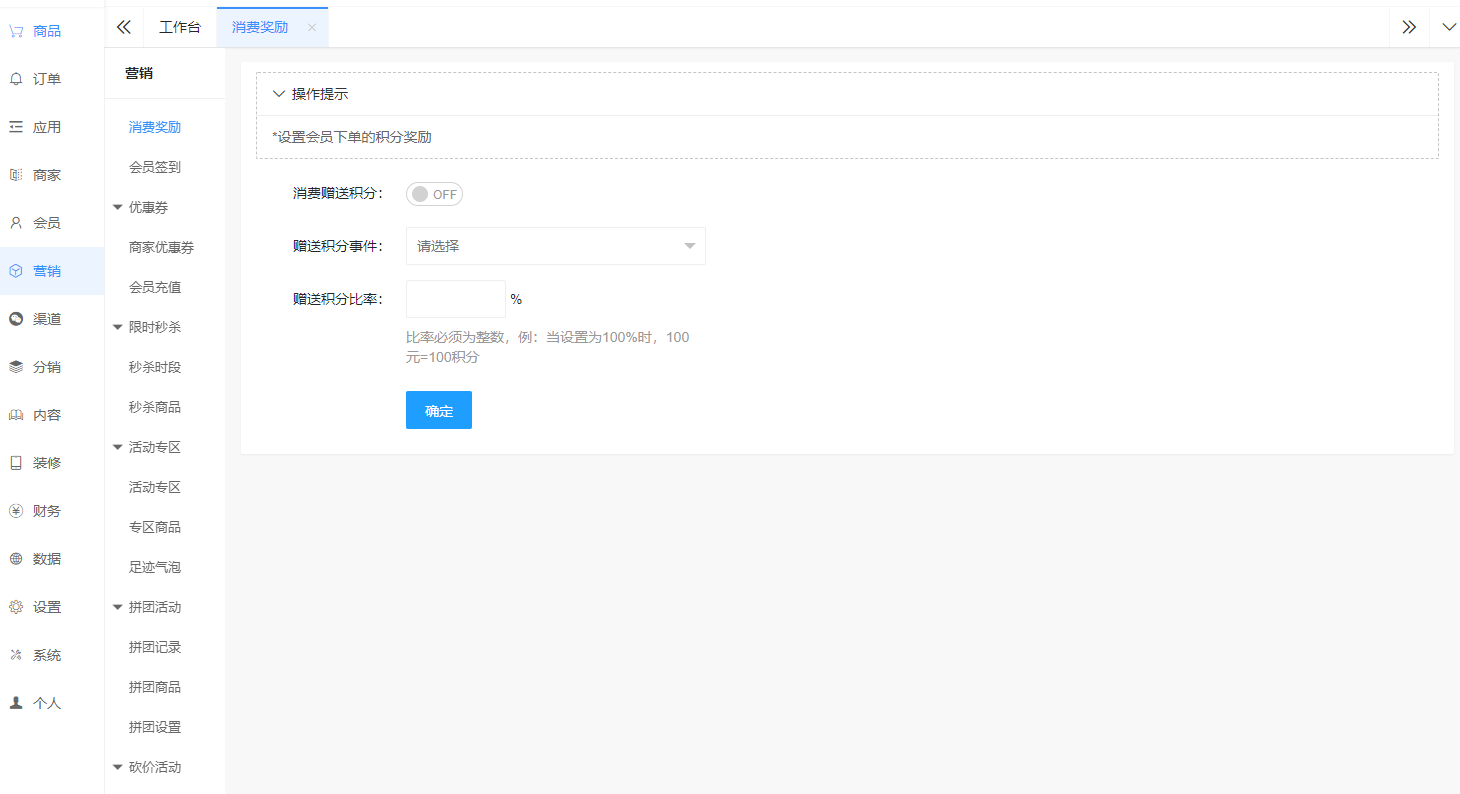This screenshot has width=1460, height=794.
Task: Open 秒杀商品 in the submenu
Action: pos(155,407)
